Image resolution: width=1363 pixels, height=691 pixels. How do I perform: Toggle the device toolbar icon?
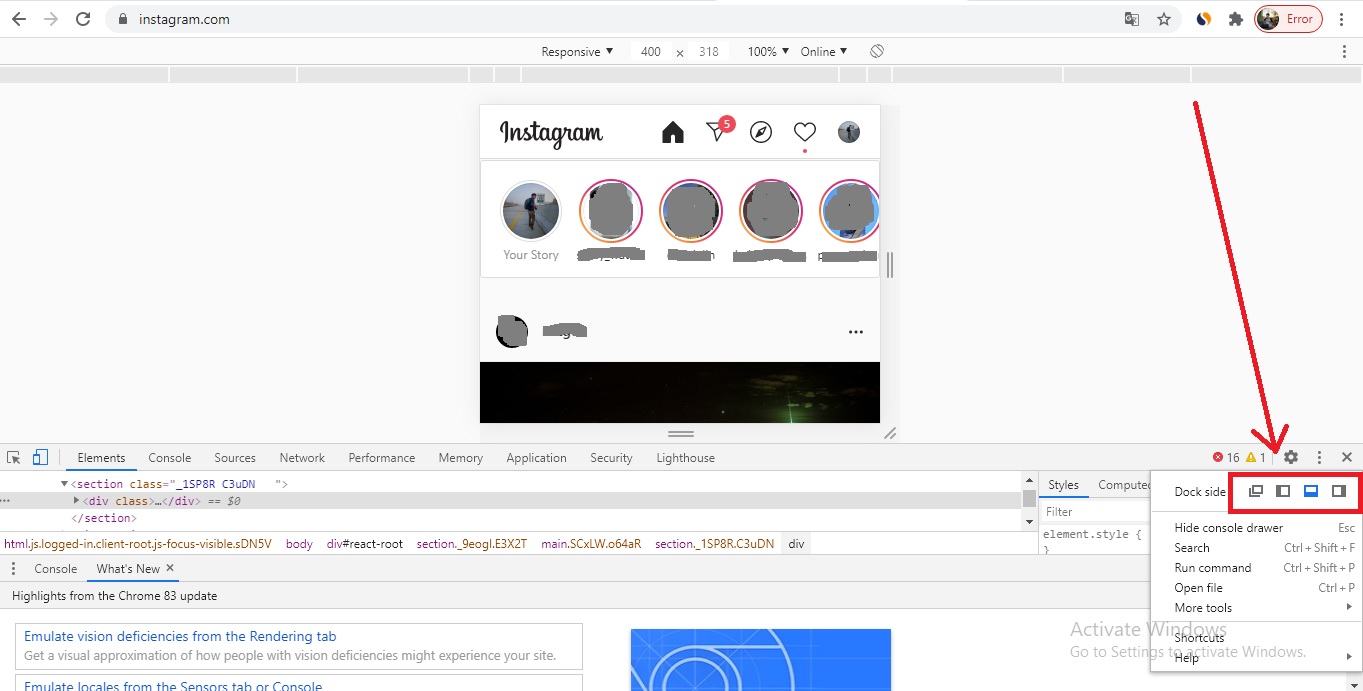[x=40, y=457]
